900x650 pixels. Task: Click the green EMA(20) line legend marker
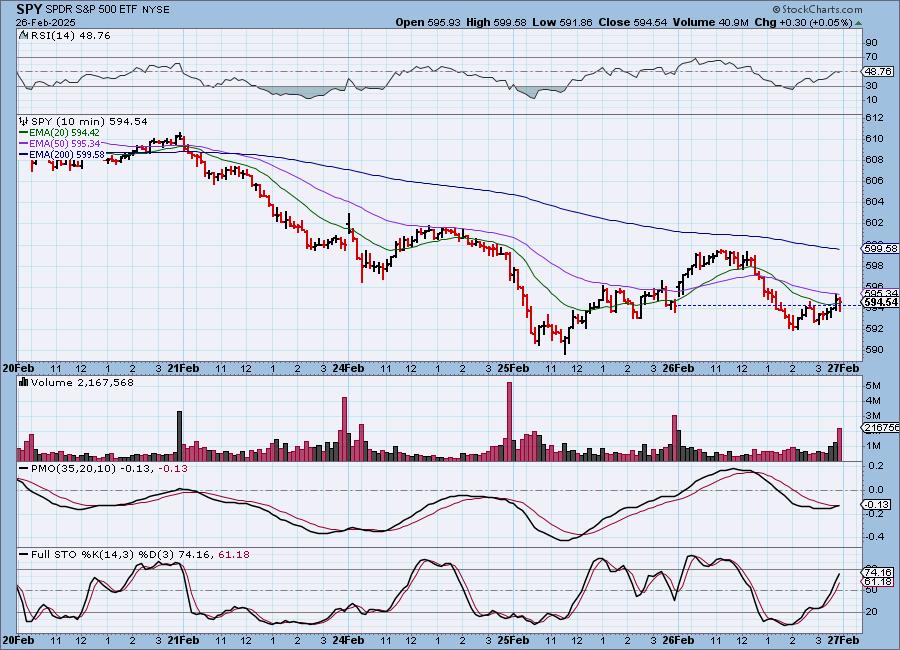(x=24, y=133)
